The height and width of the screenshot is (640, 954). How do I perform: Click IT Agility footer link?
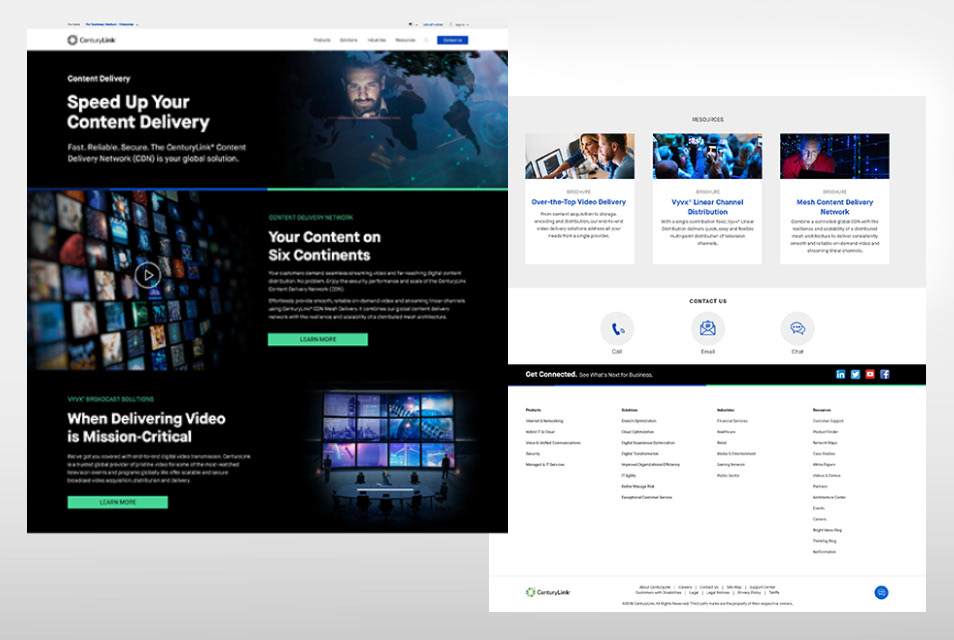pyautogui.click(x=628, y=476)
